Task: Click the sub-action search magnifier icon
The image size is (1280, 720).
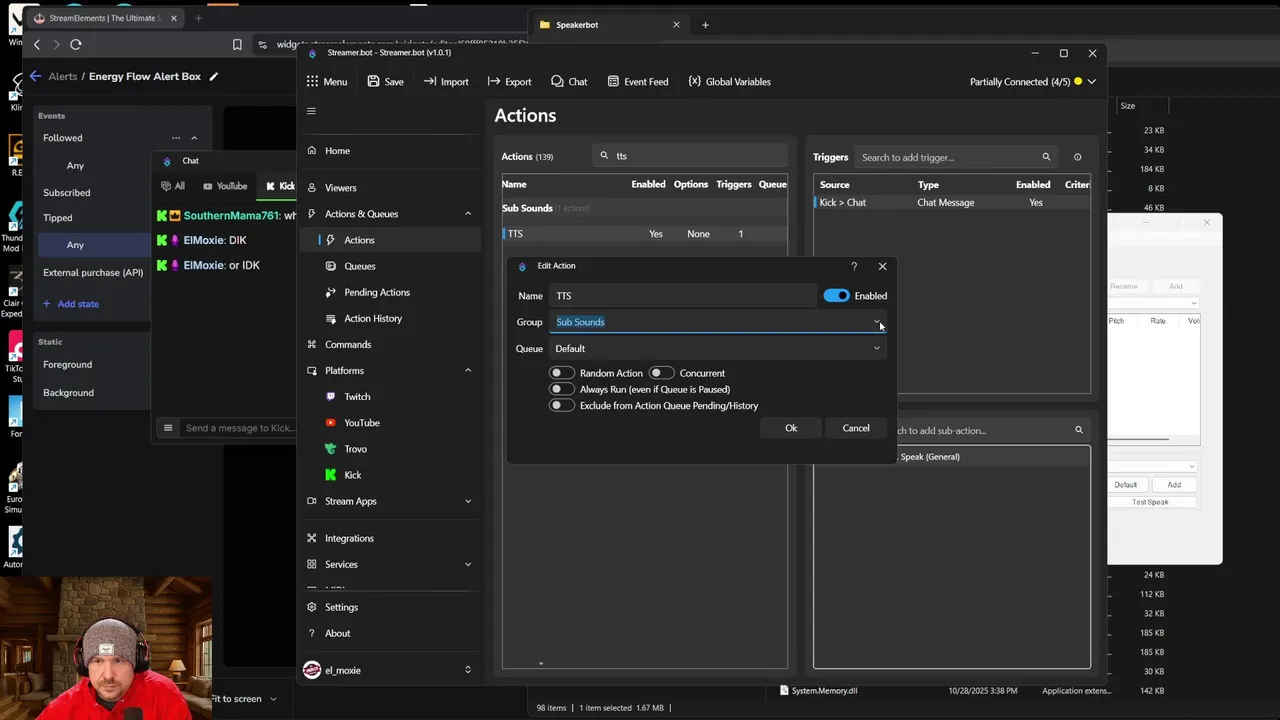Action: 1078,430
